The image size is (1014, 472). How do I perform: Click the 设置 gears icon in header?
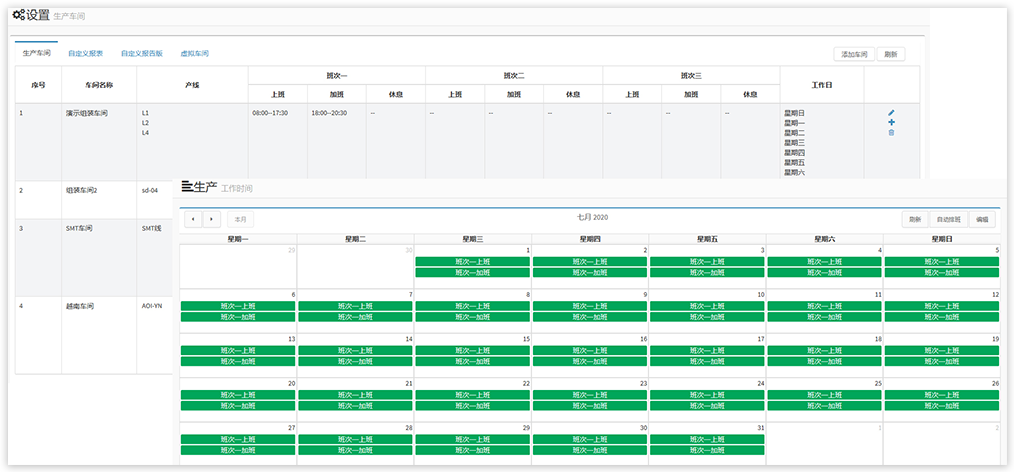coord(19,16)
